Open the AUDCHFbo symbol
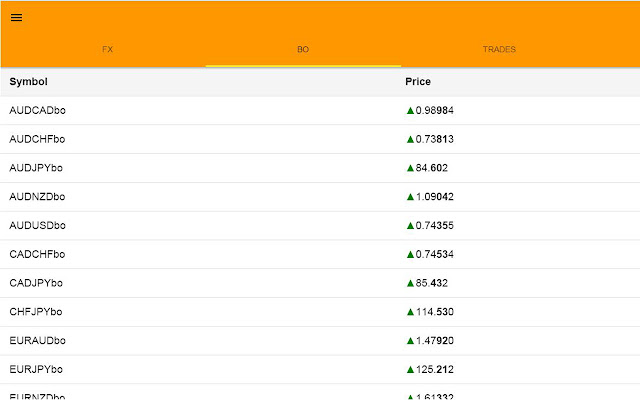 point(37,139)
